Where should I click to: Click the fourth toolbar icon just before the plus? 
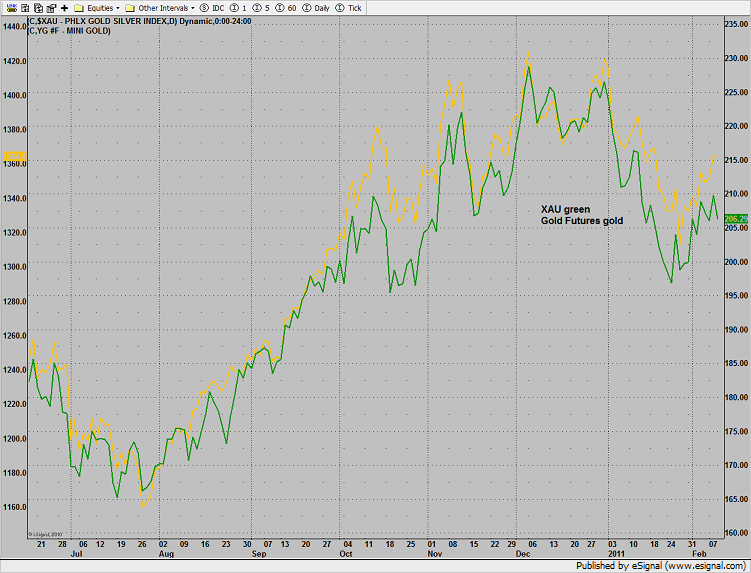tap(50, 7)
